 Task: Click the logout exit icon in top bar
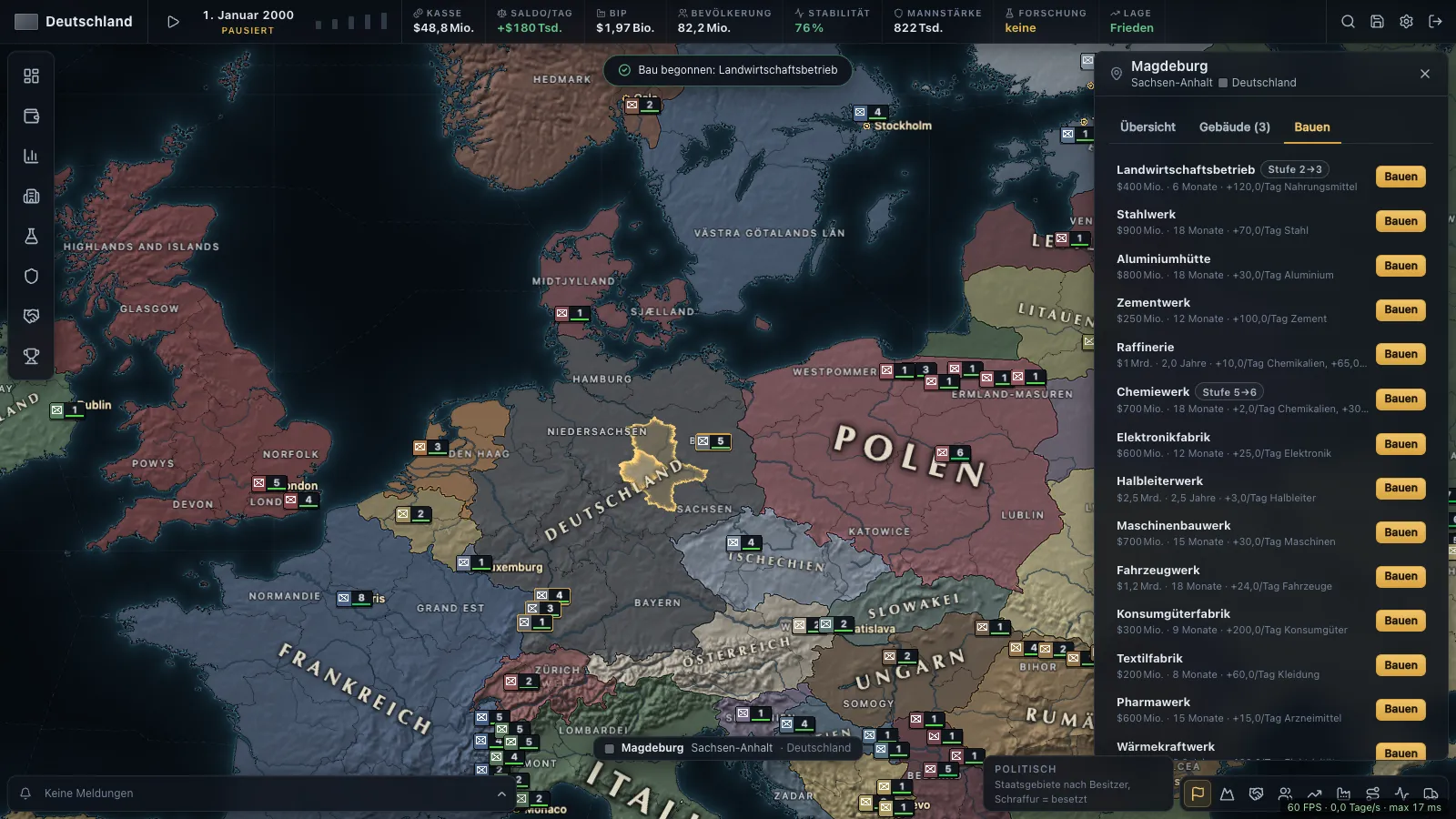1435,22
